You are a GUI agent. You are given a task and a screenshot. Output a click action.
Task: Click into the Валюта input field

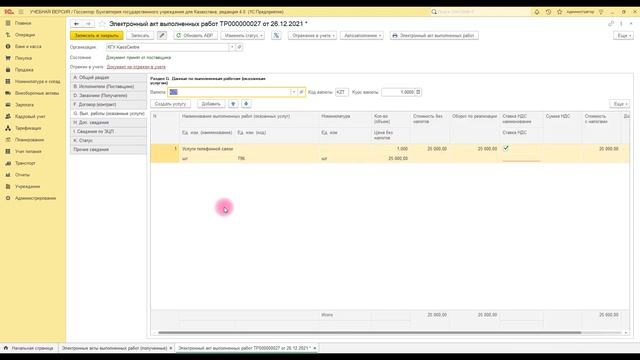pyautogui.click(x=229, y=92)
